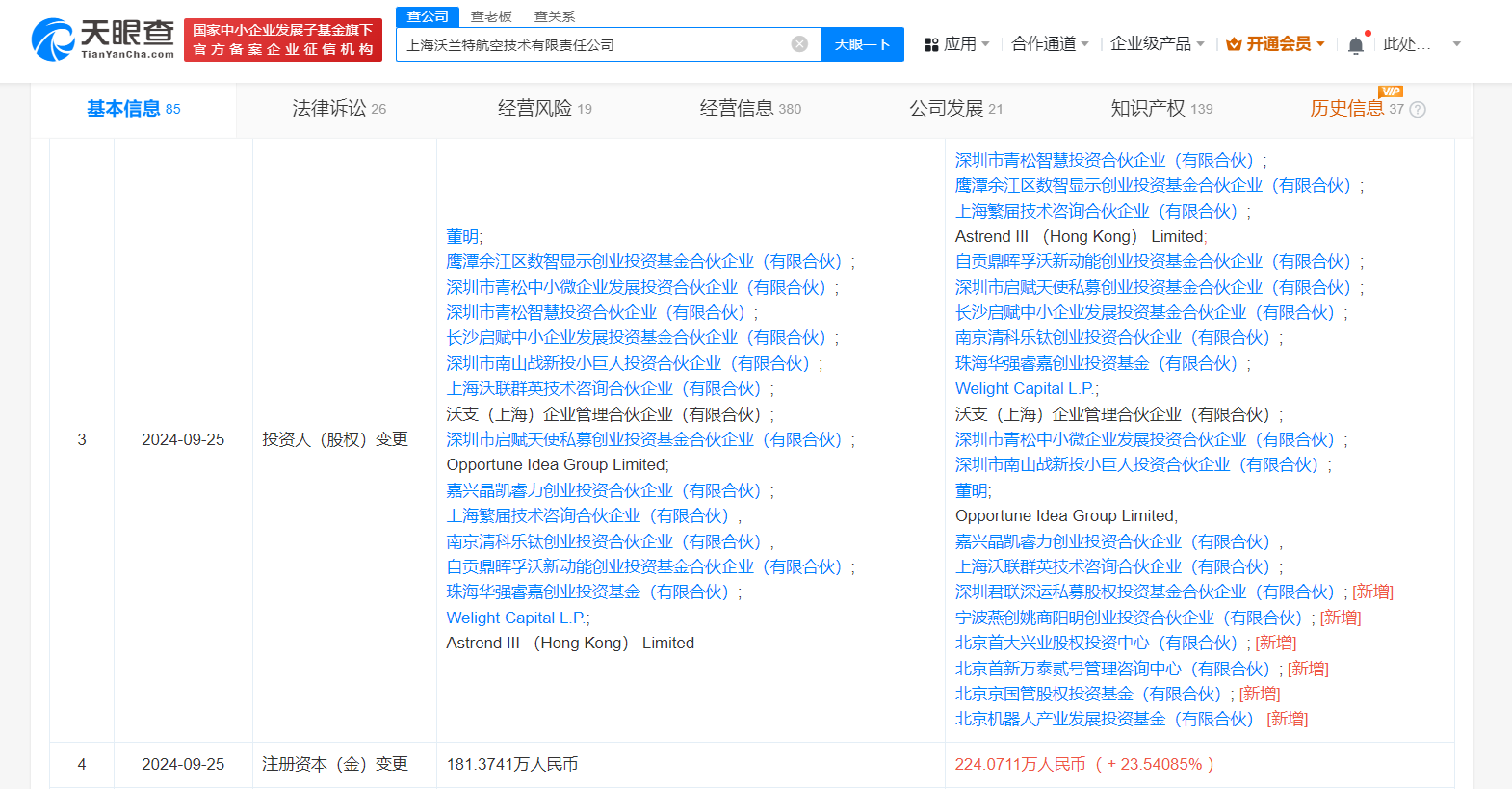Click the TianYanCha logo
The height and width of the screenshot is (789, 1512).
pyautogui.click(x=103, y=39)
